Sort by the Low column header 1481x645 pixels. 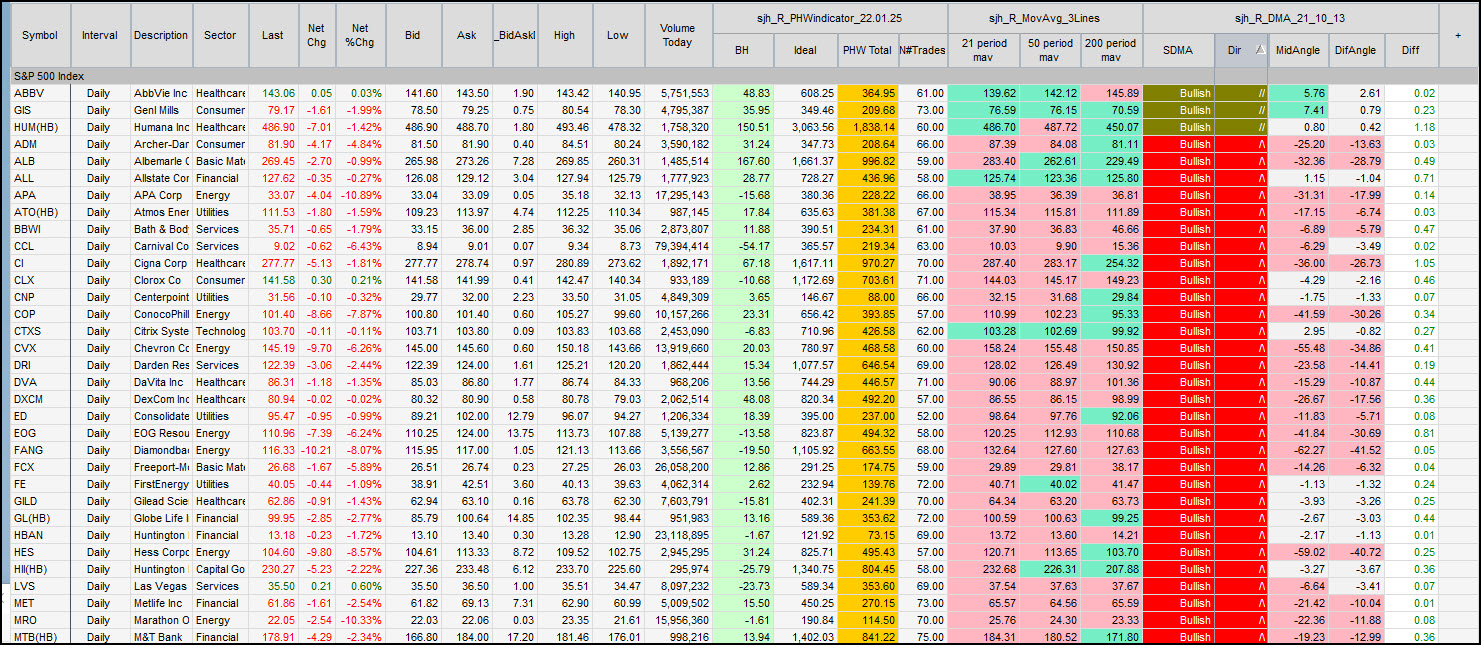(x=617, y=35)
